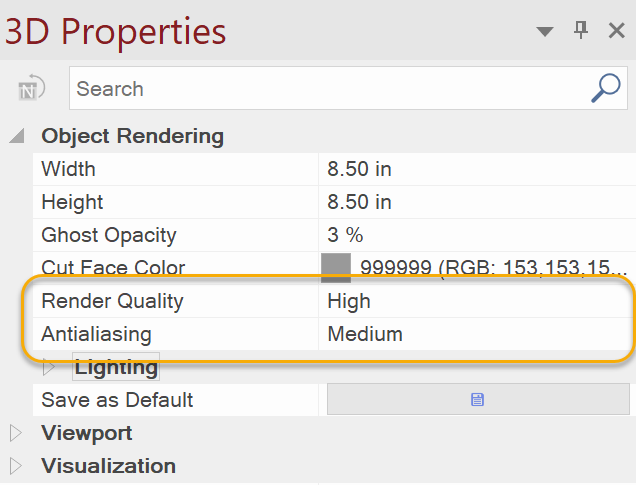The width and height of the screenshot is (636, 485).
Task: Expand the Lighting section
Action: pos(50,367)
